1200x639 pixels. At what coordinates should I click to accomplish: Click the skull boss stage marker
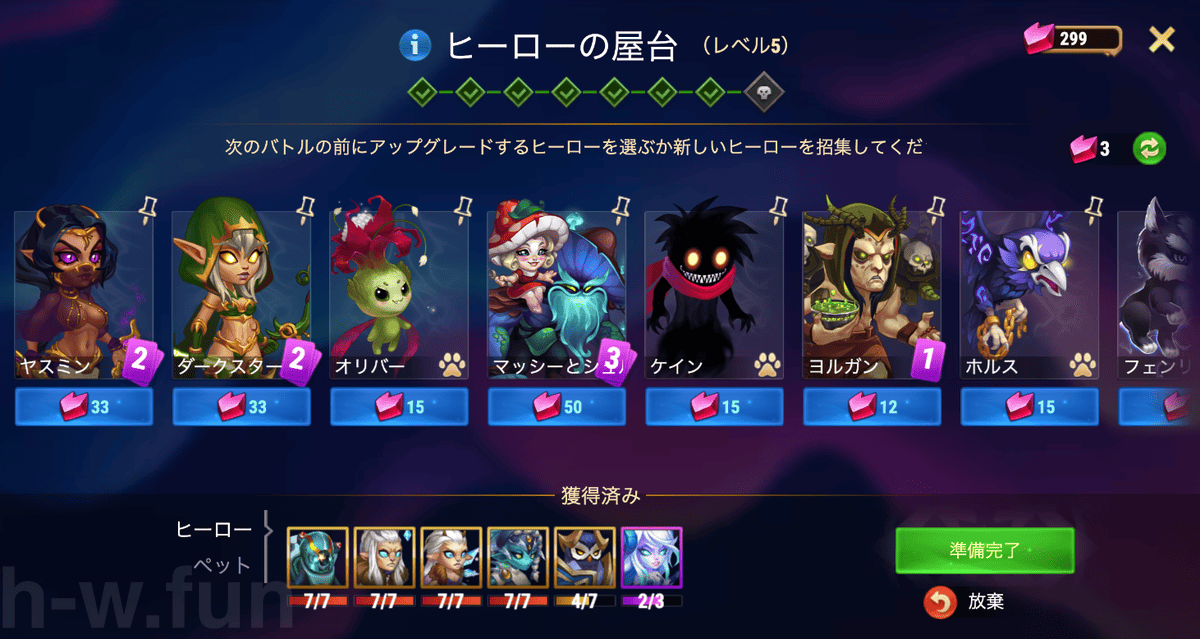click(764, 92)
